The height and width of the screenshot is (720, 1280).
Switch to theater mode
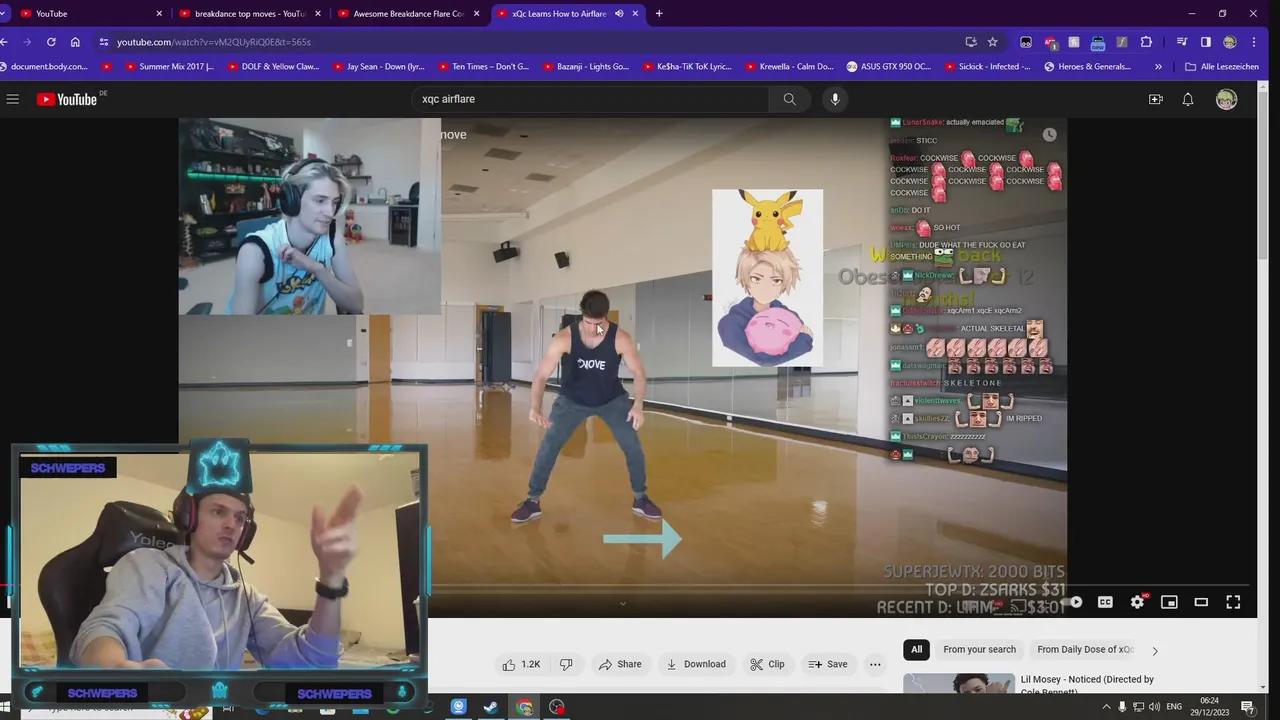[x=1201, y=602]
